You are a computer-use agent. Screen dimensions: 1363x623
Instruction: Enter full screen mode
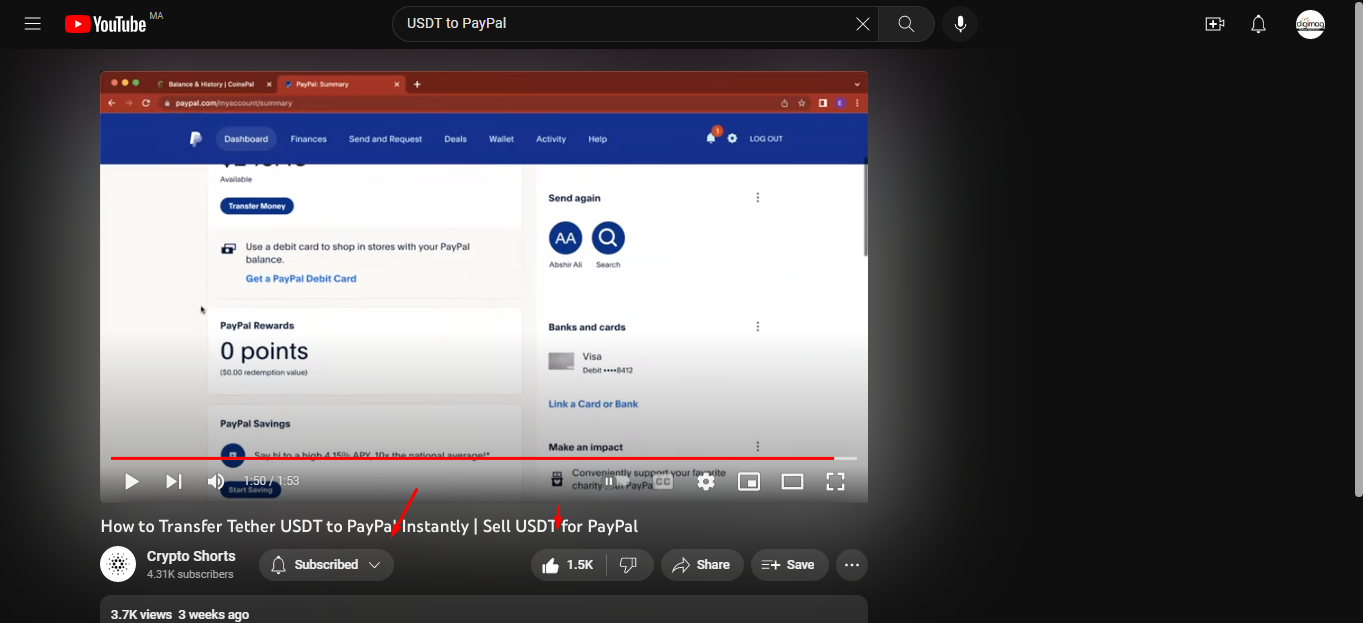click(x=835, y=482)
